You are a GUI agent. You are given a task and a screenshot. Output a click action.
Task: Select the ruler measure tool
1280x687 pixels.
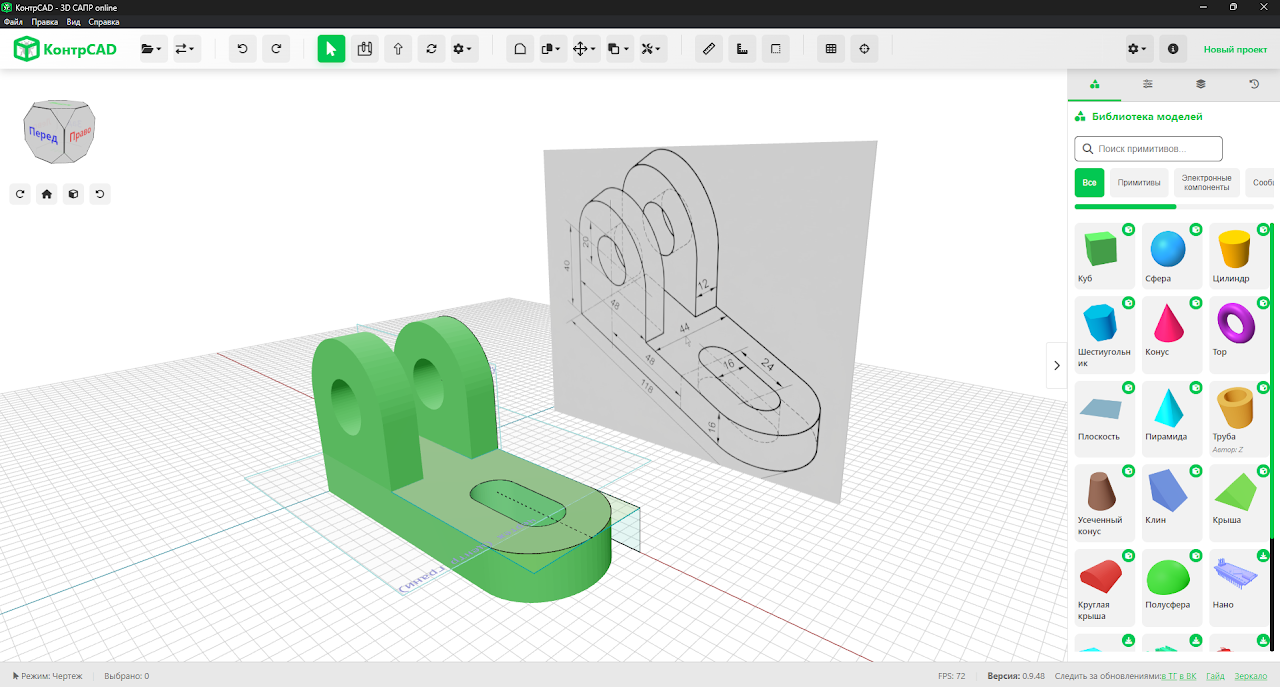tap(709, 49)
